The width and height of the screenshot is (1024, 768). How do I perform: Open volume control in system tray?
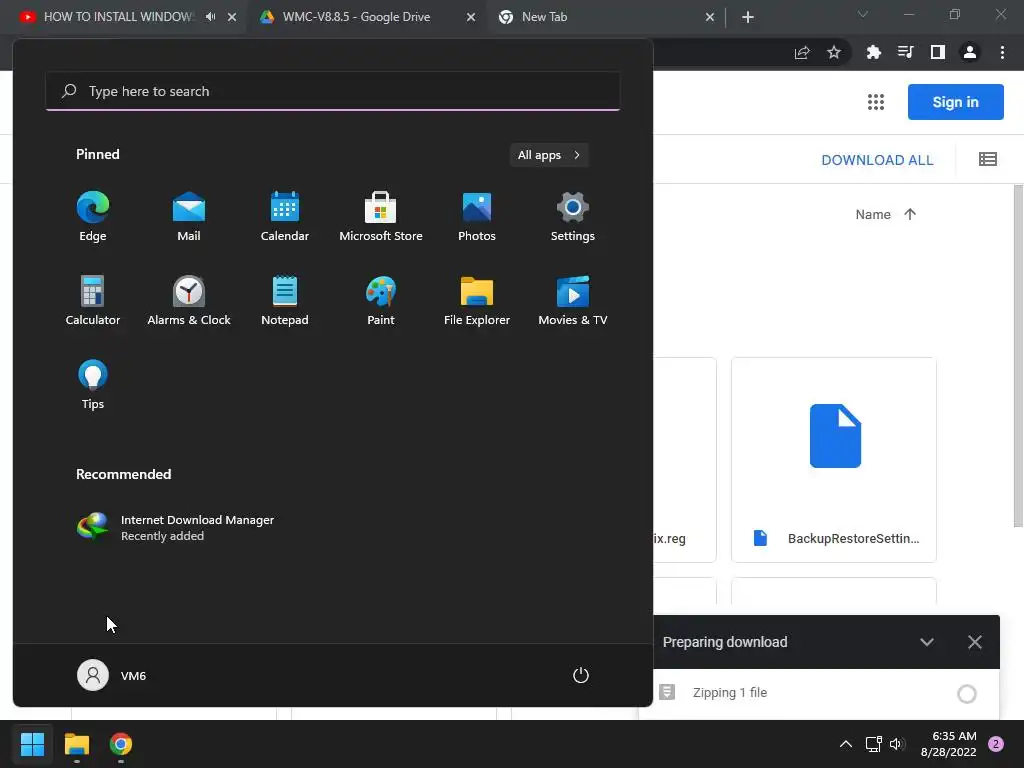[896, 744]
